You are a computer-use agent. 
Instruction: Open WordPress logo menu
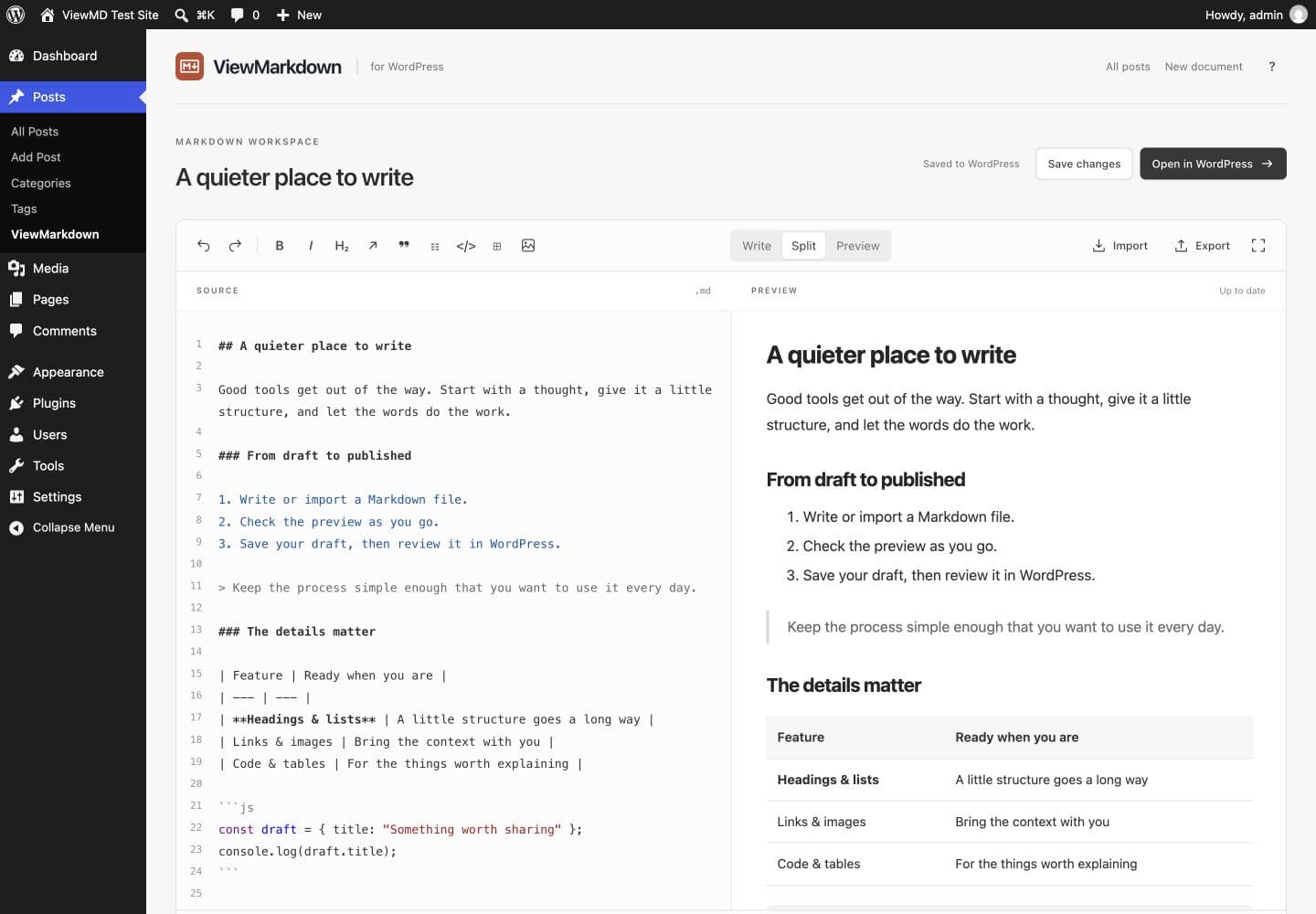(16, 15)
